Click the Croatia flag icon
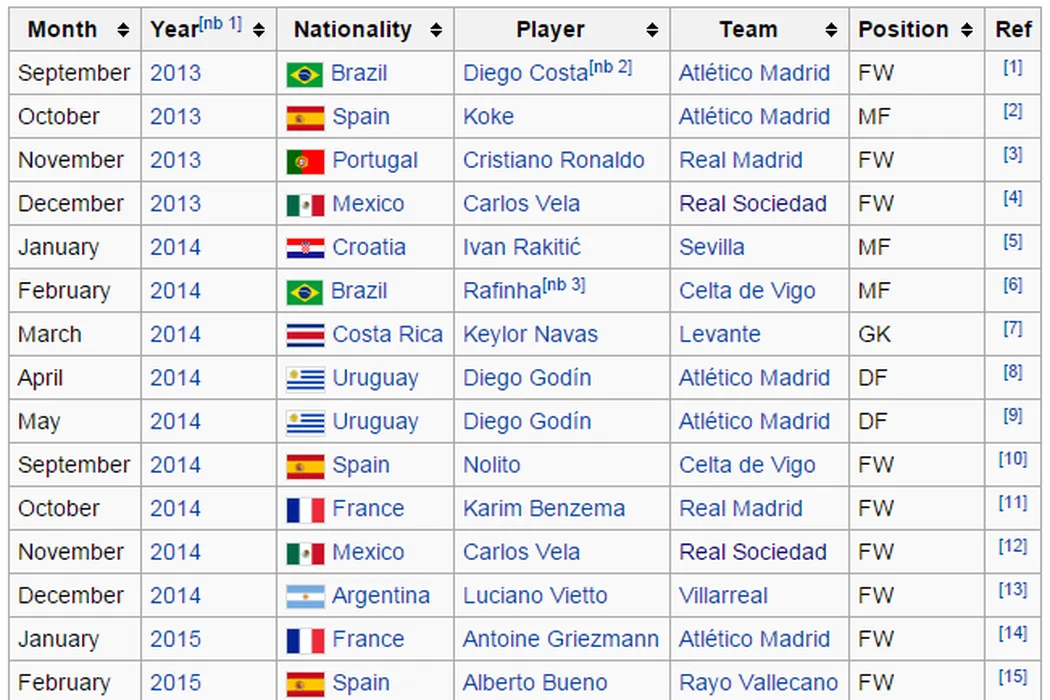1050x700 pixels. tap(305, 248)
